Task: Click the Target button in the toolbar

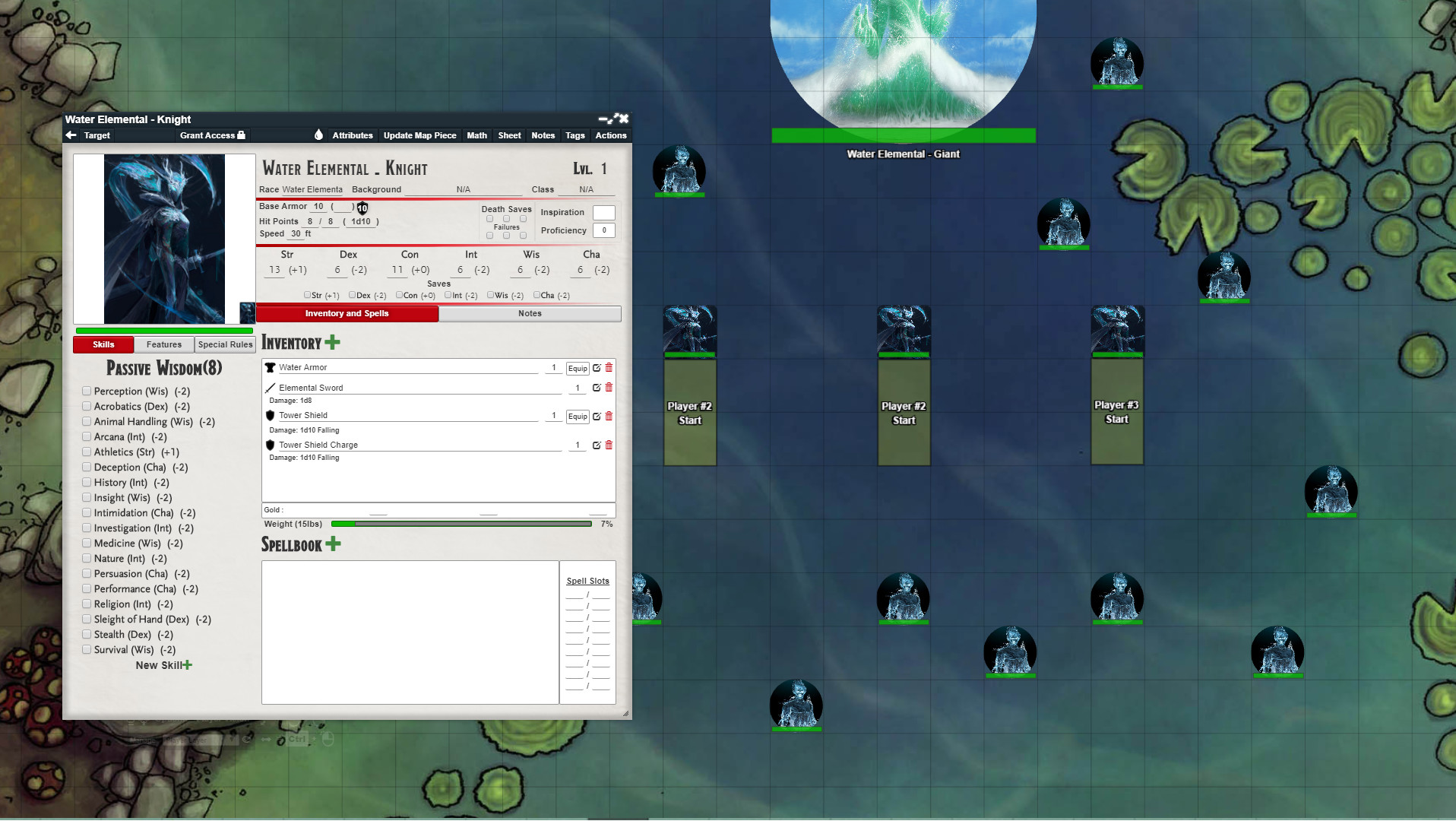Action: [x=98, y=135]
